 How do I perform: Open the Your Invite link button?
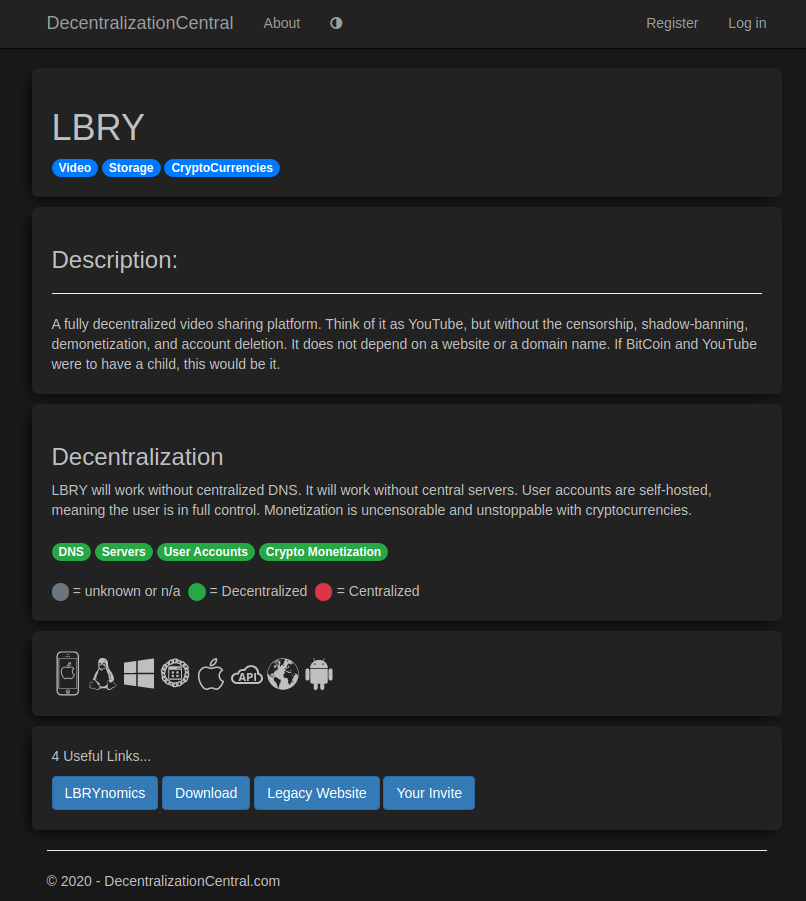coord(429,793)
